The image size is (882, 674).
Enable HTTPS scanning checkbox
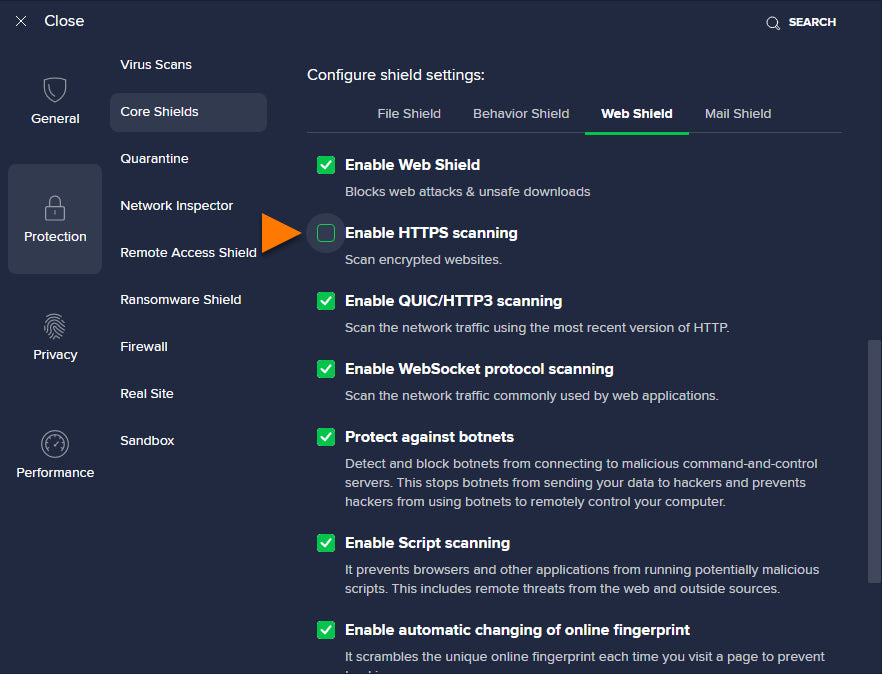326,233
